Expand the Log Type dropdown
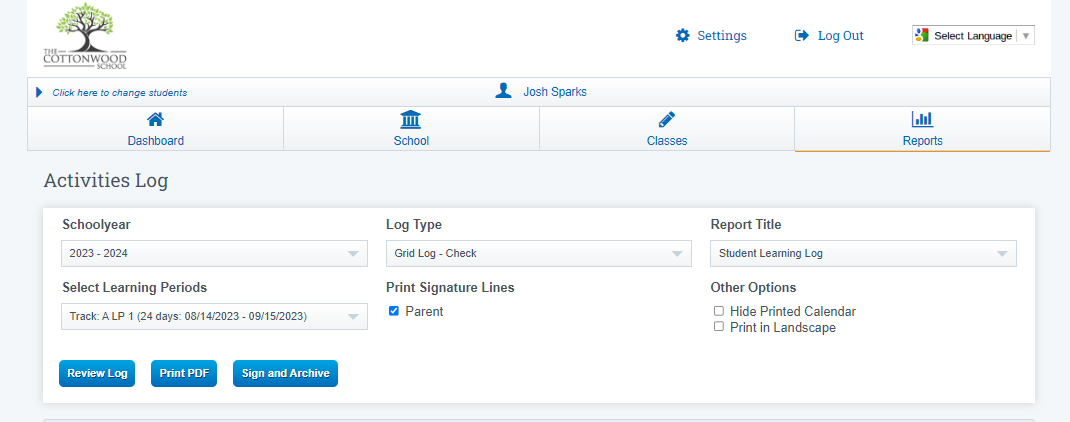Image resolution: width=1070 pixels, height=422 pixels. [x=538, y=254]
